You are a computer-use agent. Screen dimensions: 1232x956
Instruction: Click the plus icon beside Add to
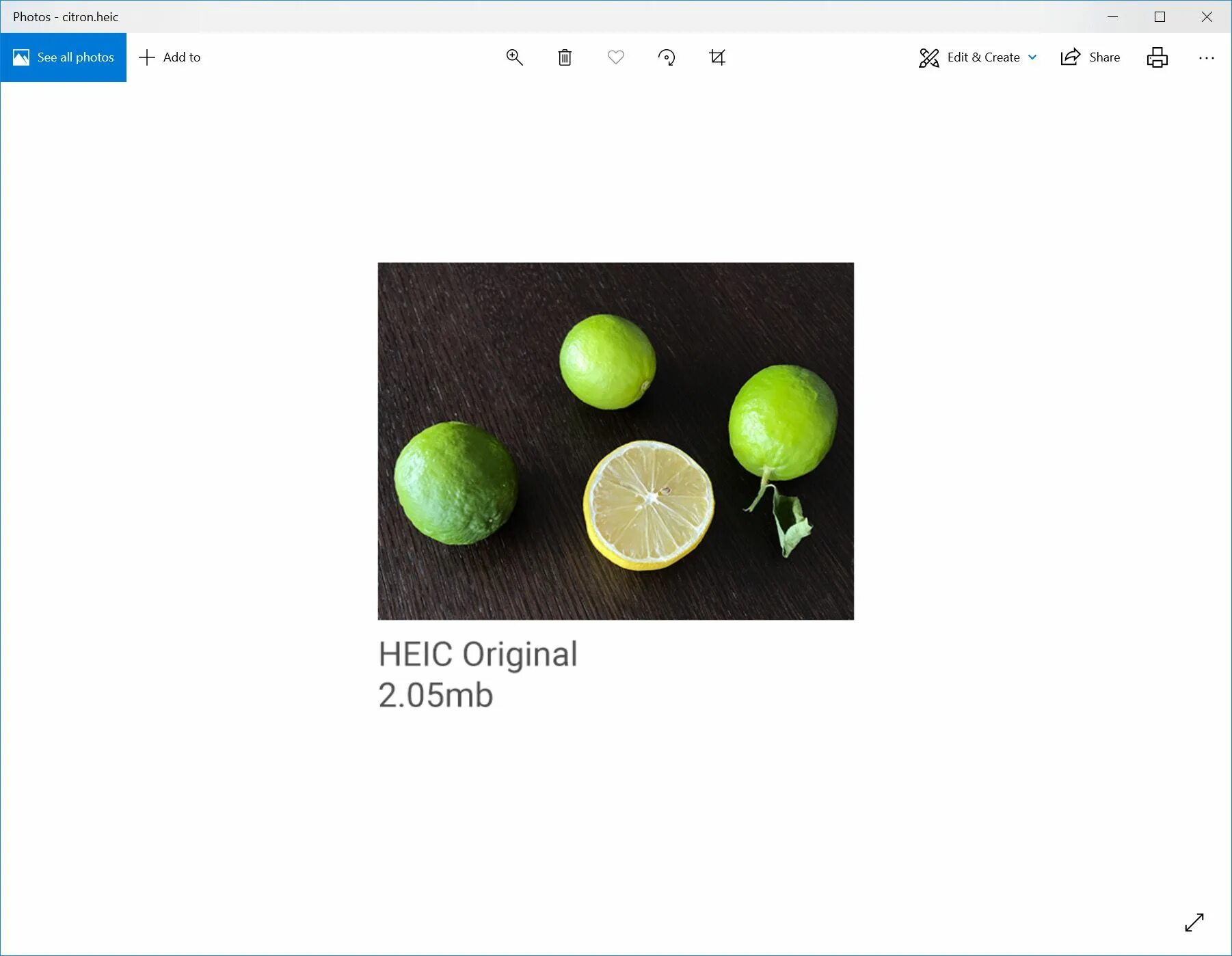click(x=147, y=57)
